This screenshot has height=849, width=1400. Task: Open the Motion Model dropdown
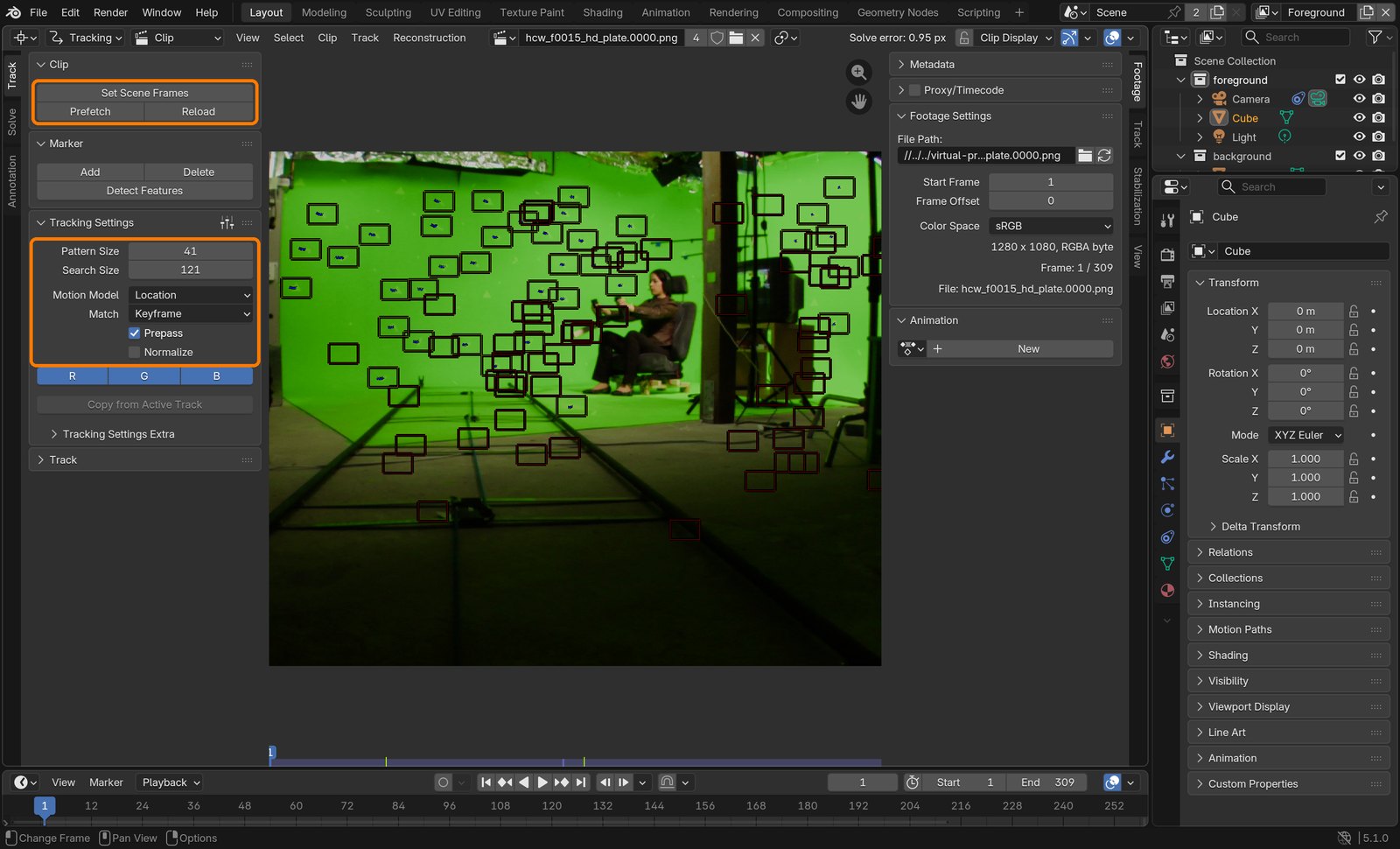[191, 295]
